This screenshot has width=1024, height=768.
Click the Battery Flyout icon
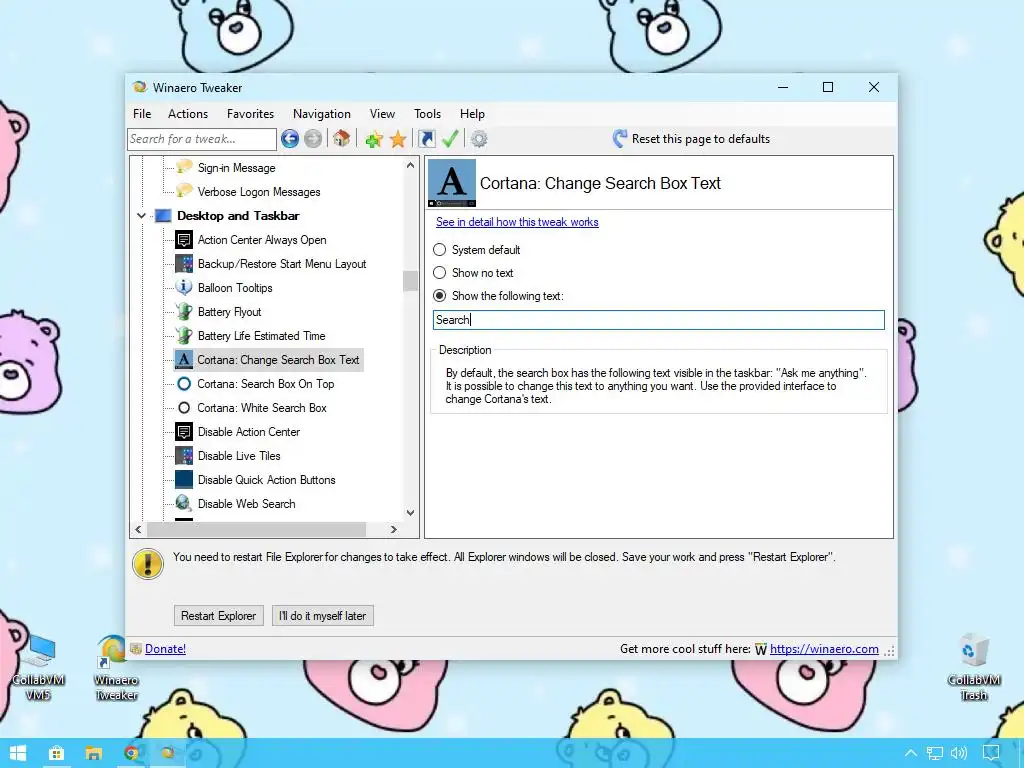click(x=184, y=312)
